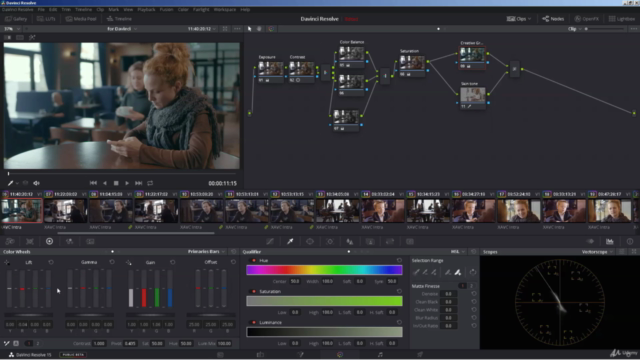The height and width of the screenshot is (360, 640).
Task: Click the qualifier eyedropper under the viewer
Action: tap(11, 183)
